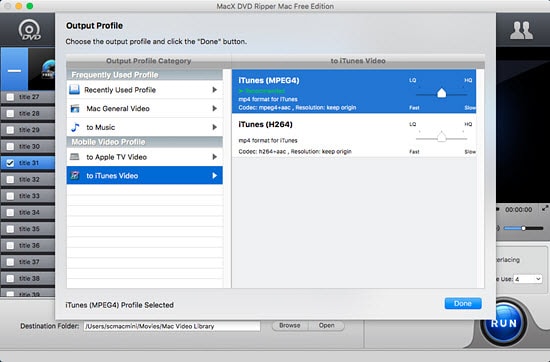
Task: Check the title 28 checkbox
Action: (x=11, y=114)
